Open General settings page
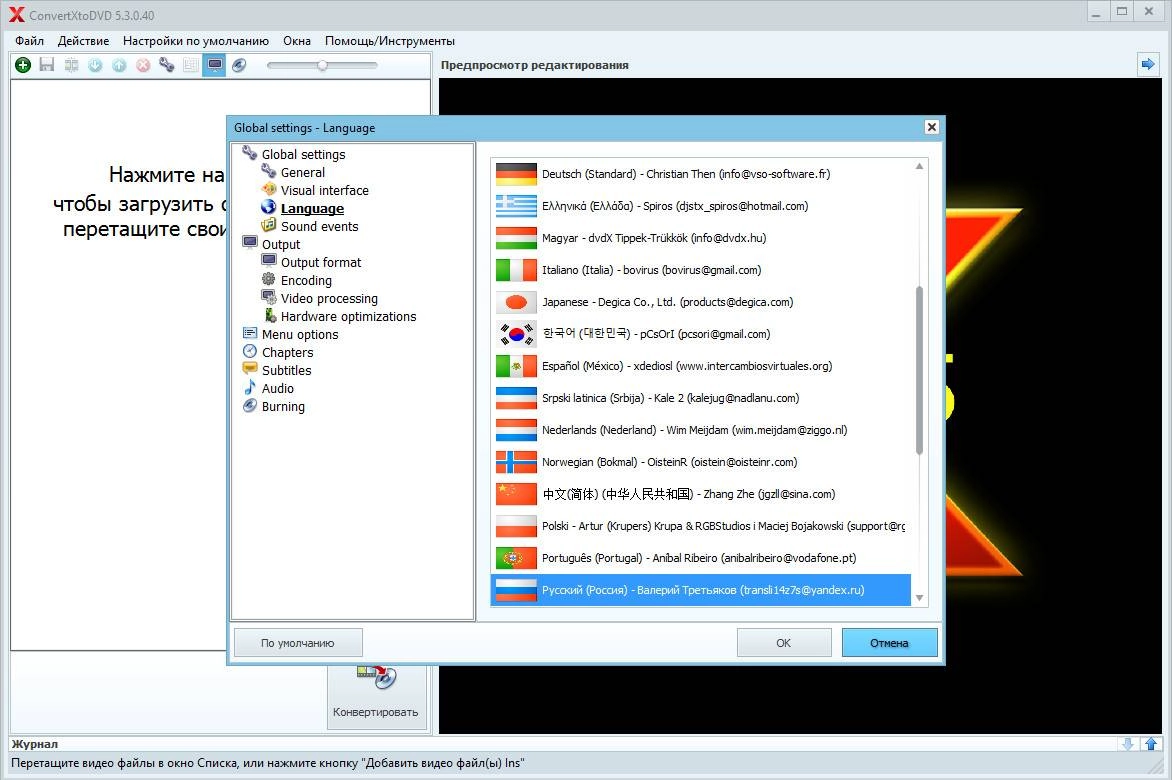 pos(303,173)
